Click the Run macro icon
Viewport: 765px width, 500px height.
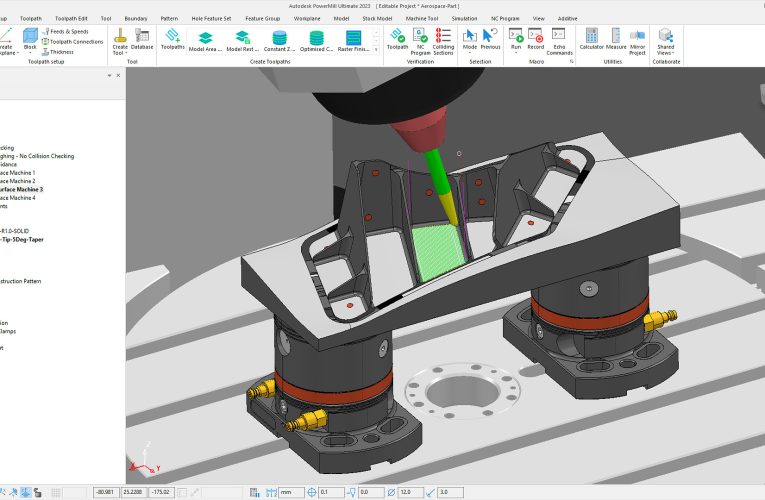click(516, 36)
